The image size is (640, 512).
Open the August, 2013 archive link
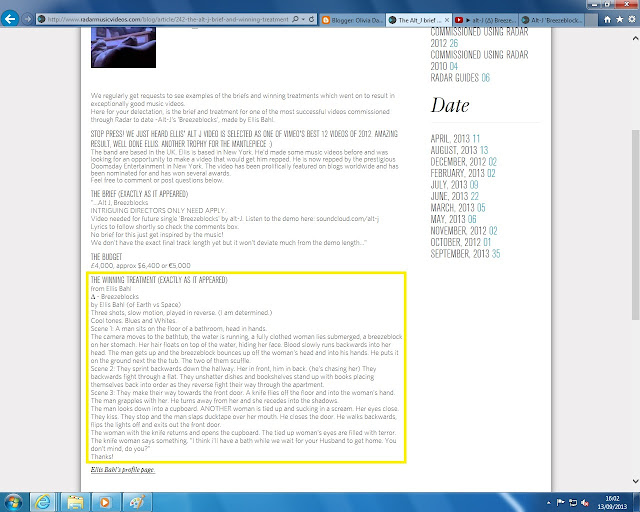click(x=459, y=150)
